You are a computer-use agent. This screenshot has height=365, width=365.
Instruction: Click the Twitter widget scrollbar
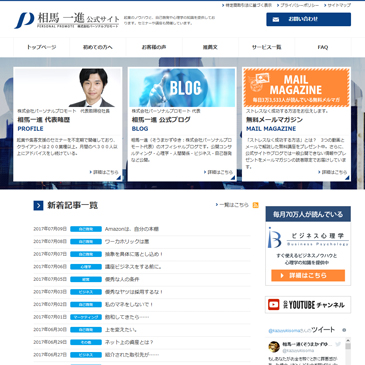(x=348, y=351)
